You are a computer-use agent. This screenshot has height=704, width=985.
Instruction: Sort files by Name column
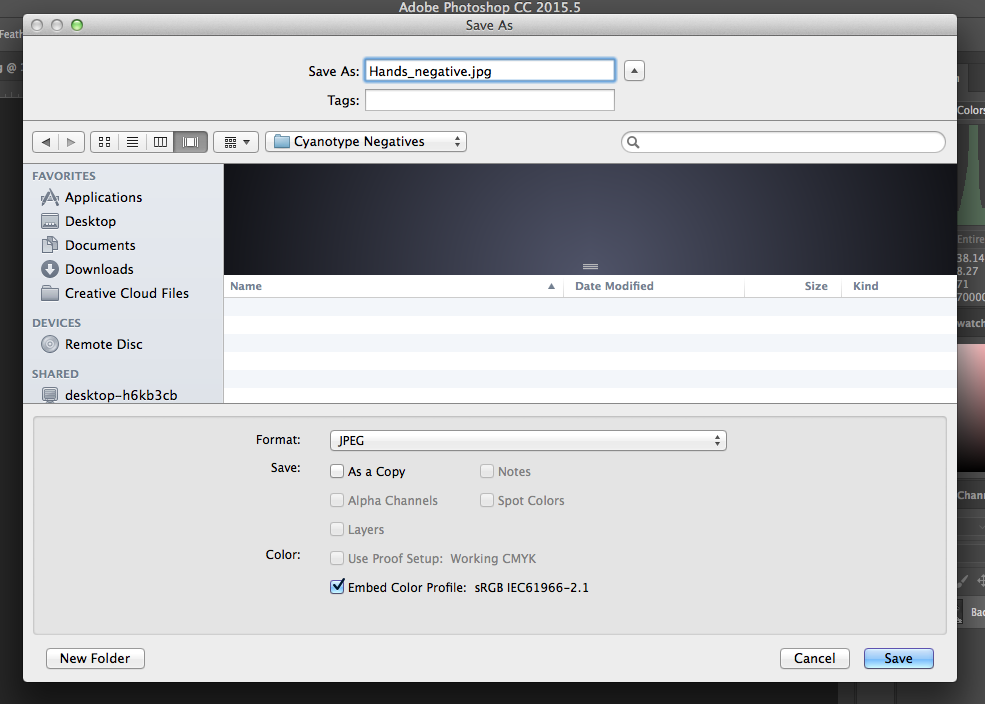393,286
